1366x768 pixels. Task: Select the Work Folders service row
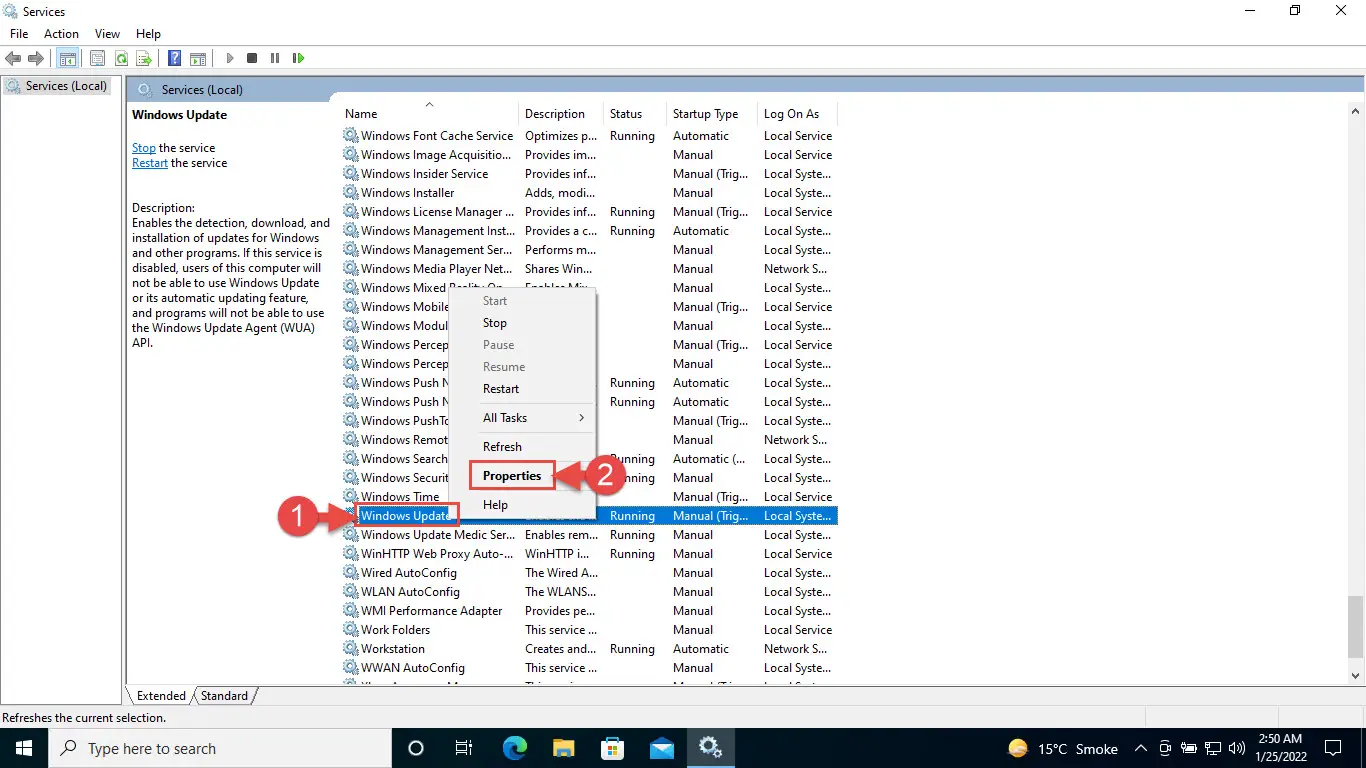590,630
